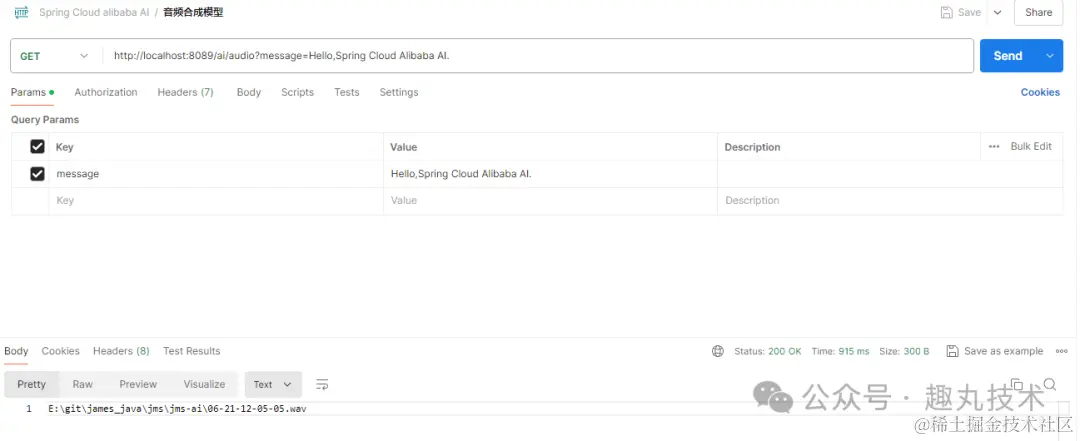Image resolution: width=1080 pixels, height=441 pixels.
Task: Switch to the Params tab
Action: (x=32, y=92)
